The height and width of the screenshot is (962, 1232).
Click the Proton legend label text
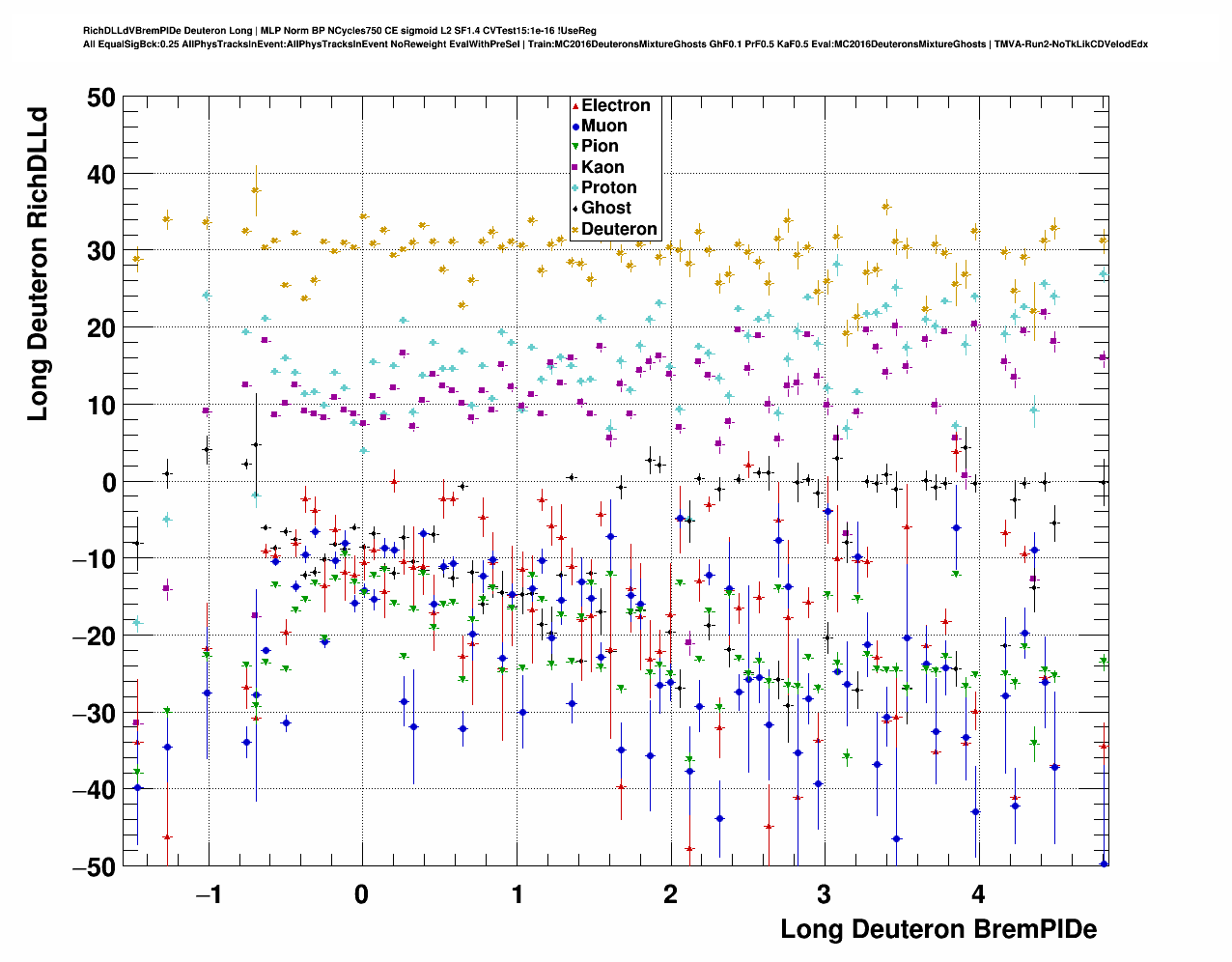click(608, 187)
